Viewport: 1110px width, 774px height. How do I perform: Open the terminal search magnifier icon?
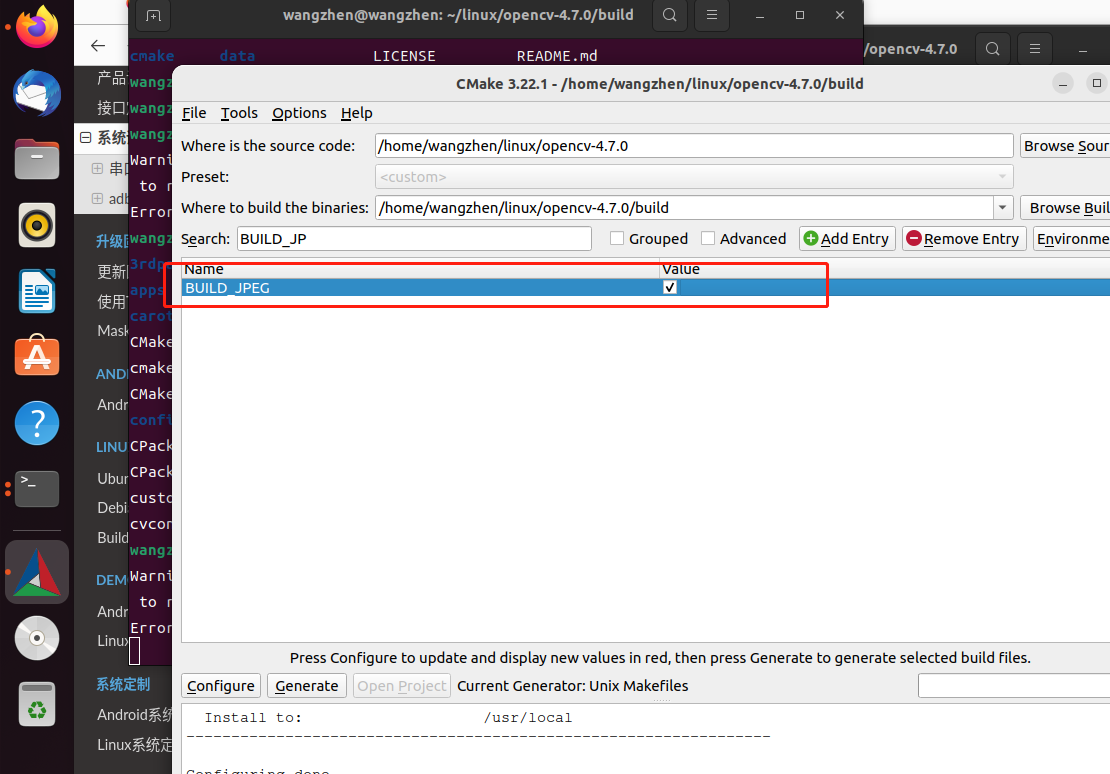click(x=670, y=17)
